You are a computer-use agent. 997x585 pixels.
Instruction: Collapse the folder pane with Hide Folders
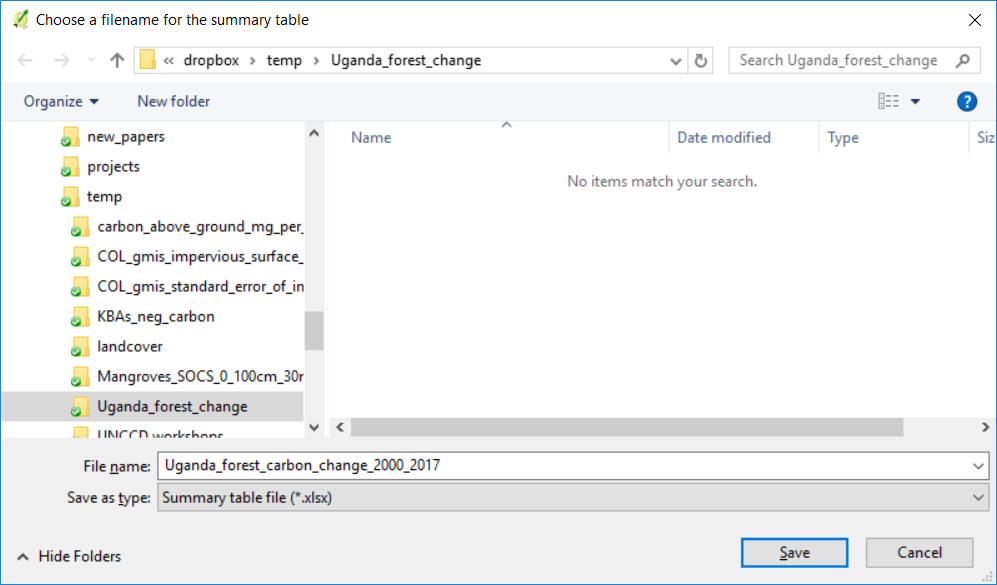(69, 556)
